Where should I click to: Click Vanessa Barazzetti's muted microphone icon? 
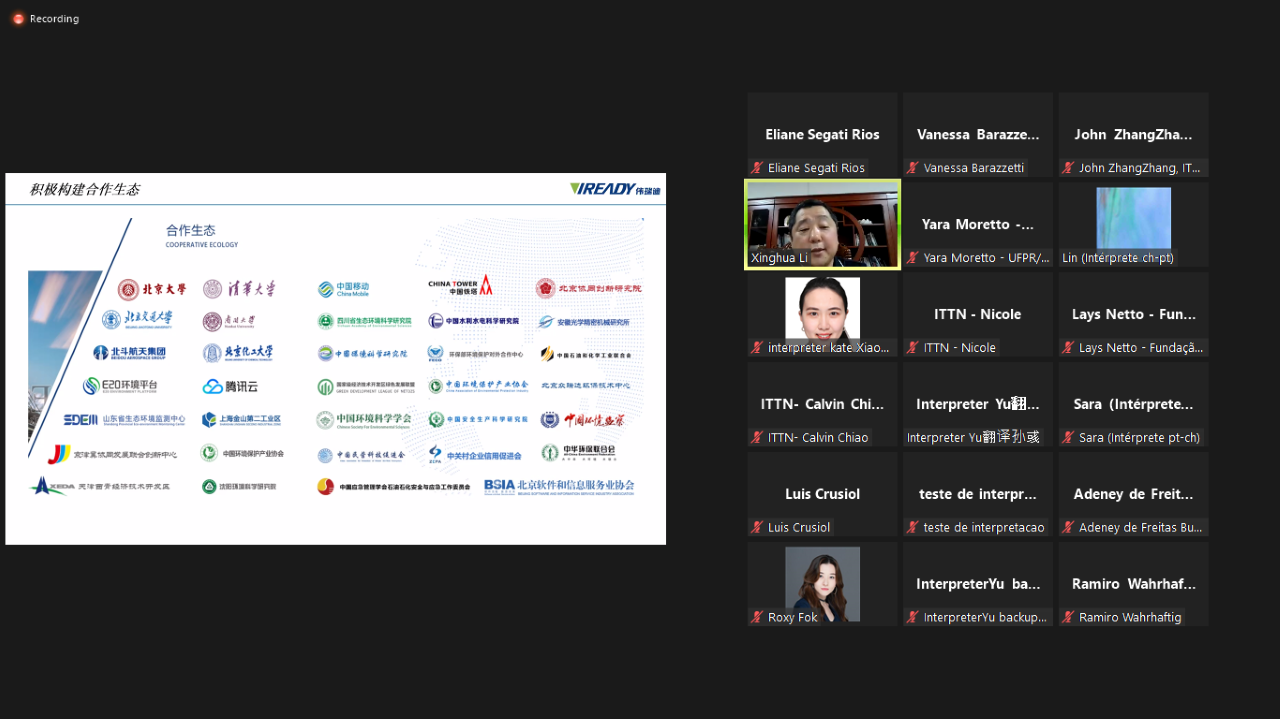pyautogui.click(x=913, y=168)
